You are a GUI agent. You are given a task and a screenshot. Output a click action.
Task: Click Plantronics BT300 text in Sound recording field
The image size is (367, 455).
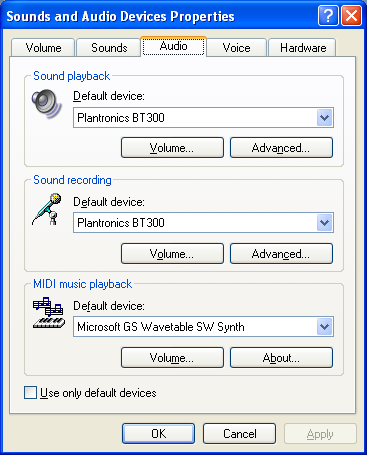(x=121, y=223)
